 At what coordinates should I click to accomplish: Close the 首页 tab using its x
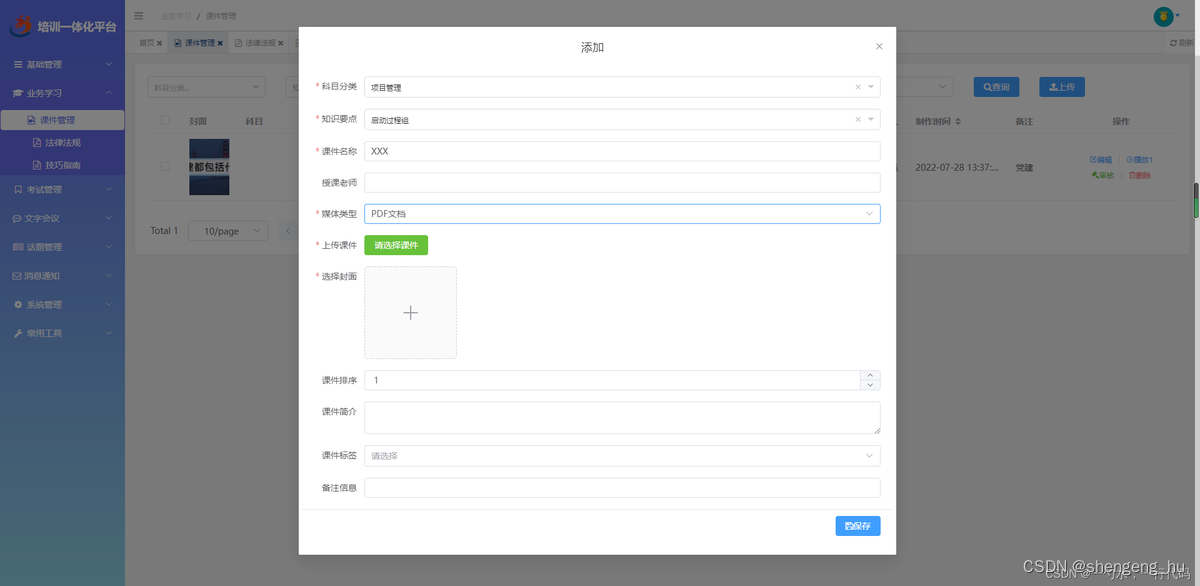159,44
